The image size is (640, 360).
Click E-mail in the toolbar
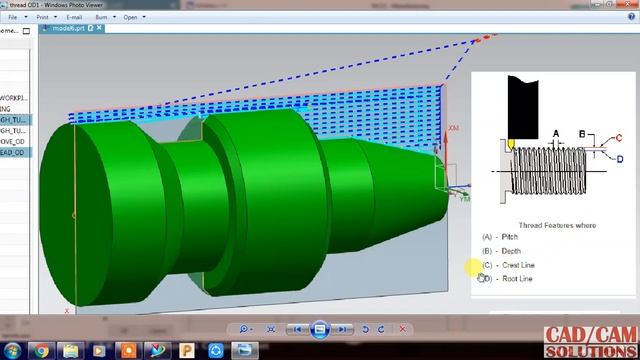pos(74,17)
